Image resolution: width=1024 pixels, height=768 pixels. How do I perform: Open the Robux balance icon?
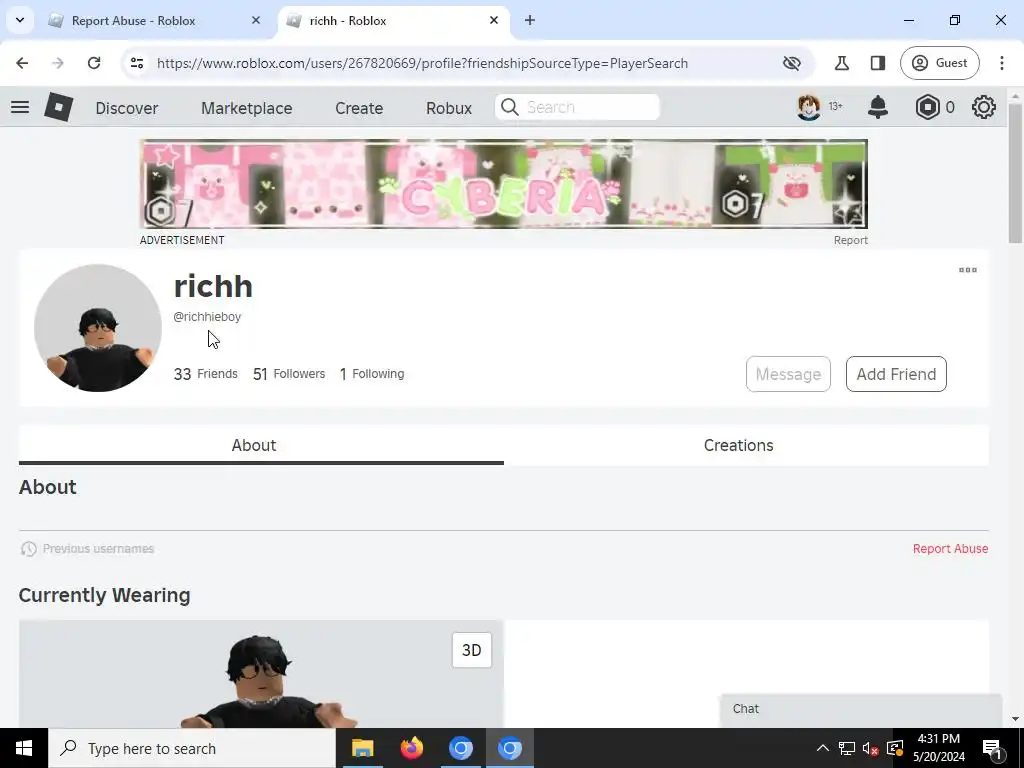click(x=927, y=107)
